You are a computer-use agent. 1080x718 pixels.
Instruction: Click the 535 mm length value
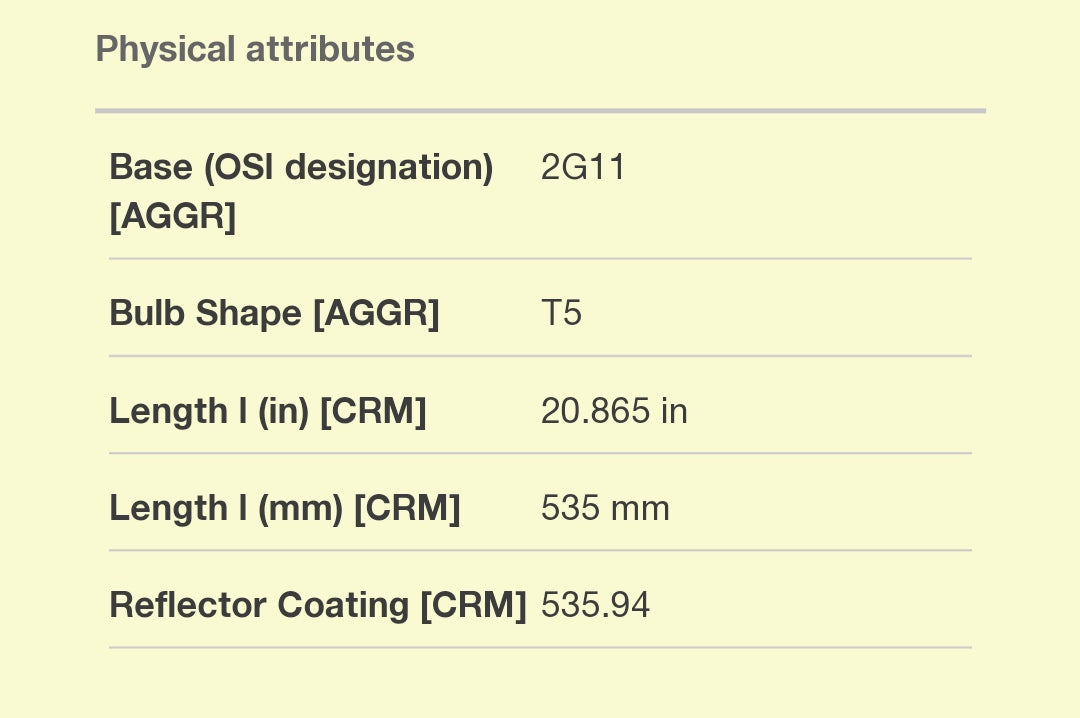point(605,508)
